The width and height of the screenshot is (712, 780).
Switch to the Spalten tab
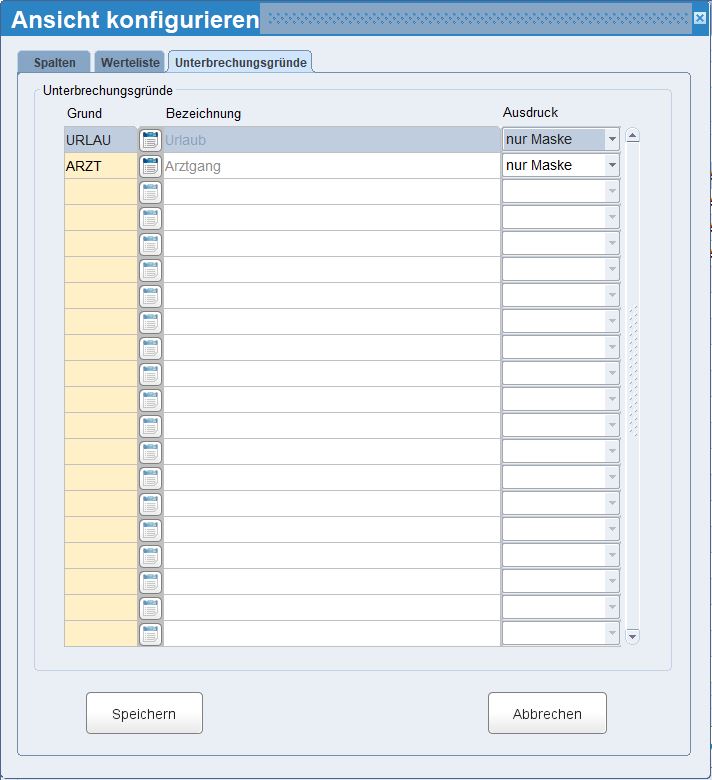(54, 62)
